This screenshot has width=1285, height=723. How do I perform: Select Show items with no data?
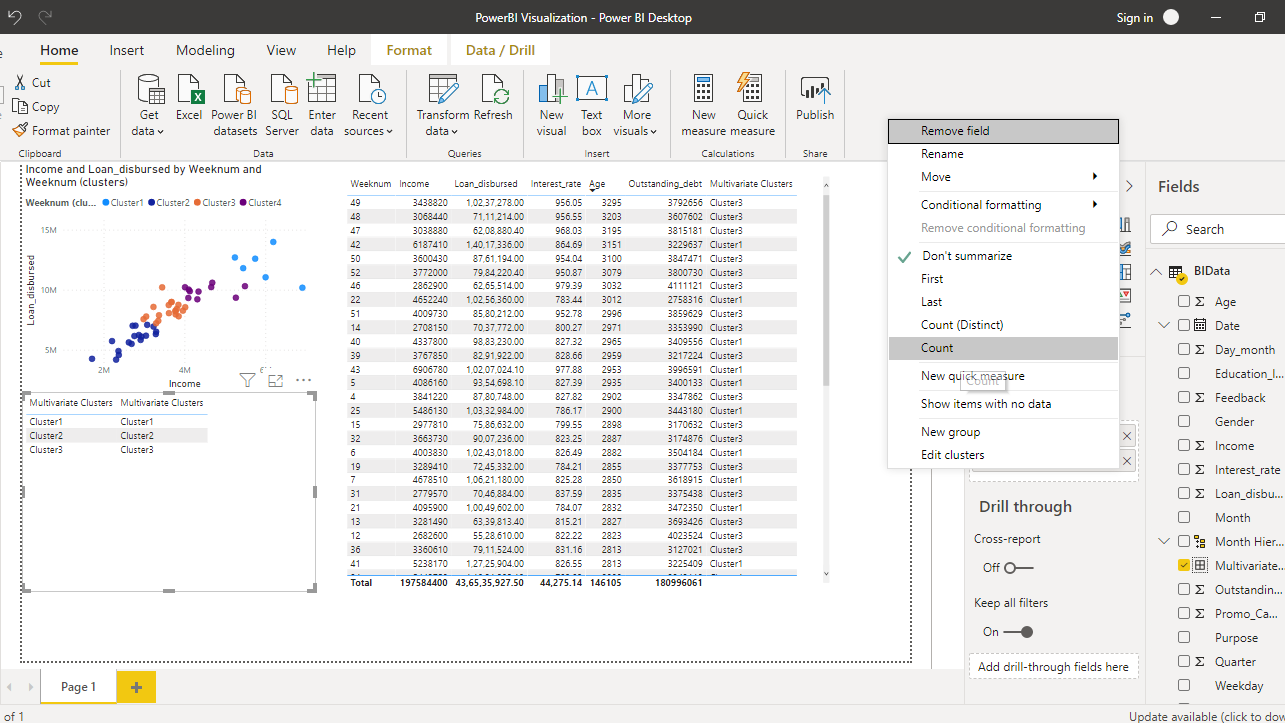click(1003, 404)
